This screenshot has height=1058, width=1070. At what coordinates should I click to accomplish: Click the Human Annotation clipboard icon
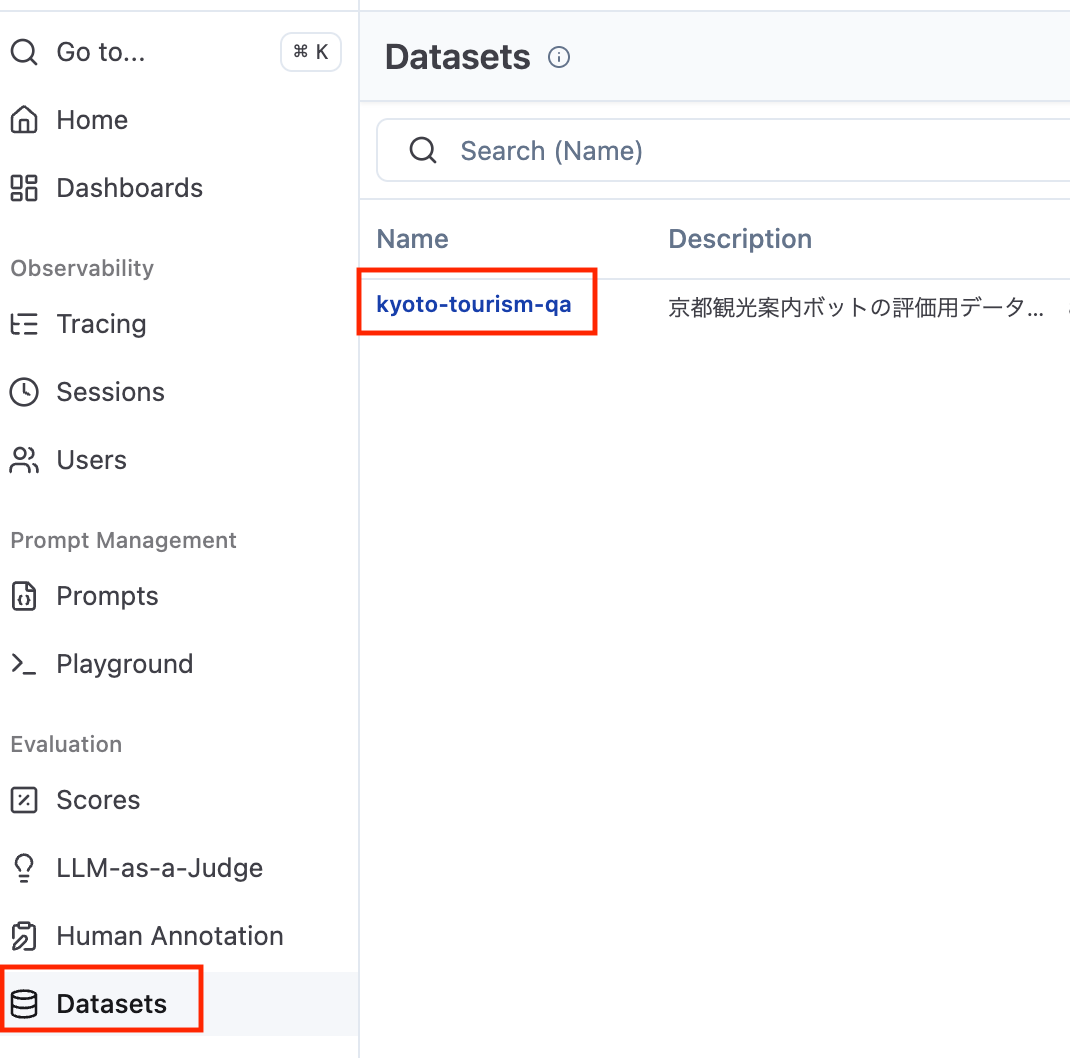pyautogui.click(x=23, y=935)
